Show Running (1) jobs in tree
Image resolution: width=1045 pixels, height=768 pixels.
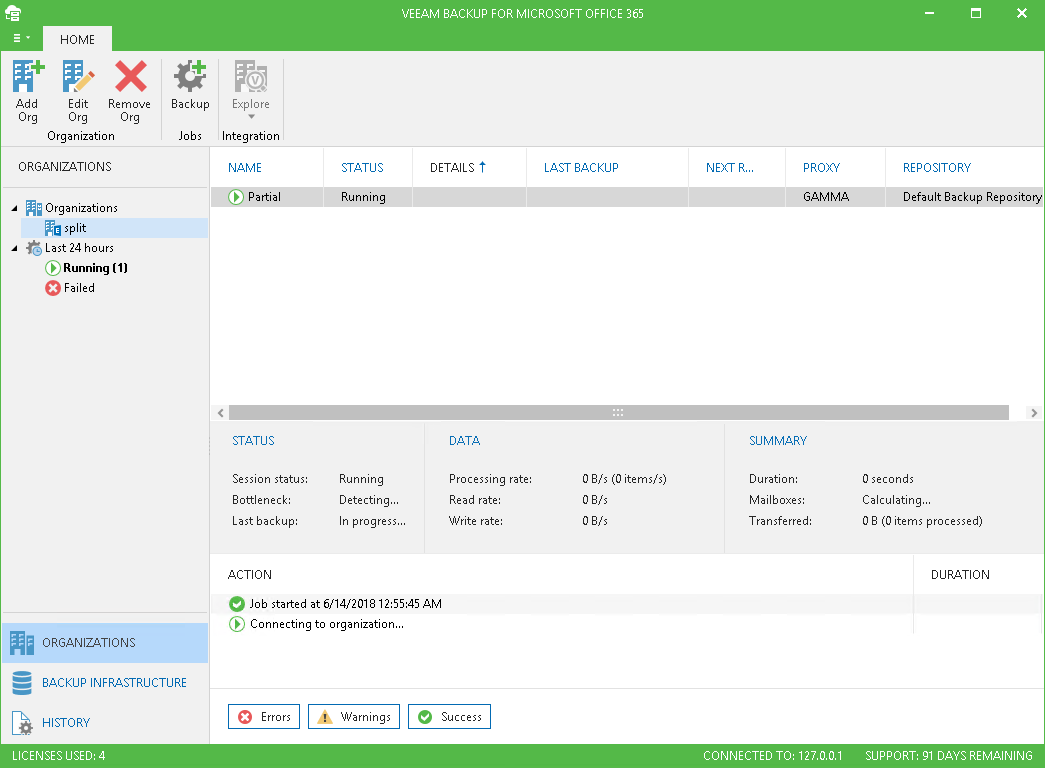tap(95, 268)
